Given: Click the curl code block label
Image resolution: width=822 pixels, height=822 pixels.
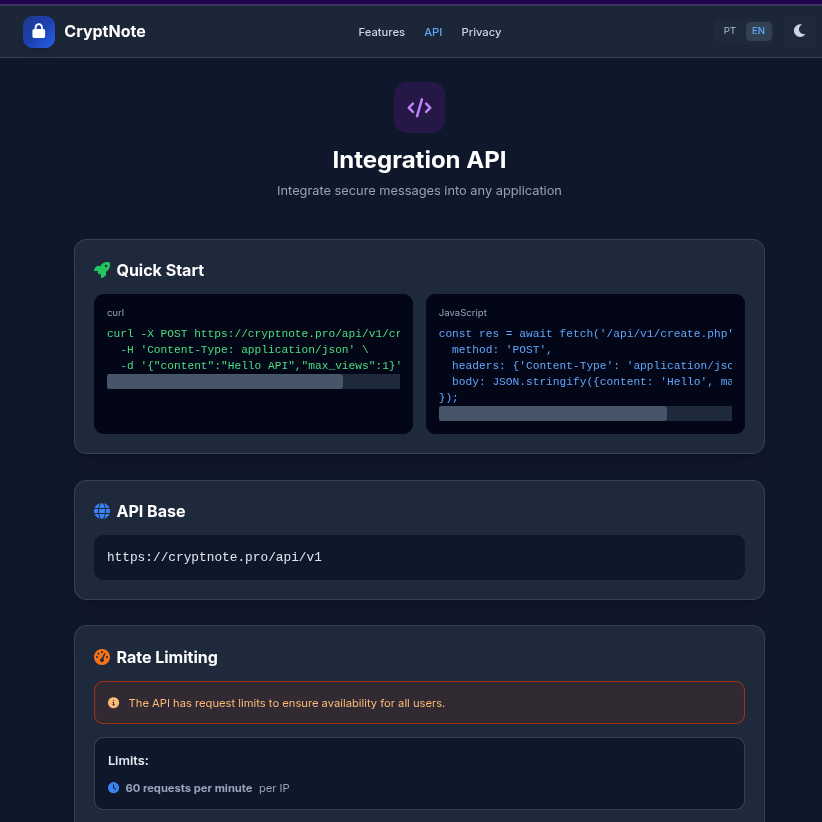Looking at the screenshot, I should point(115,313).
